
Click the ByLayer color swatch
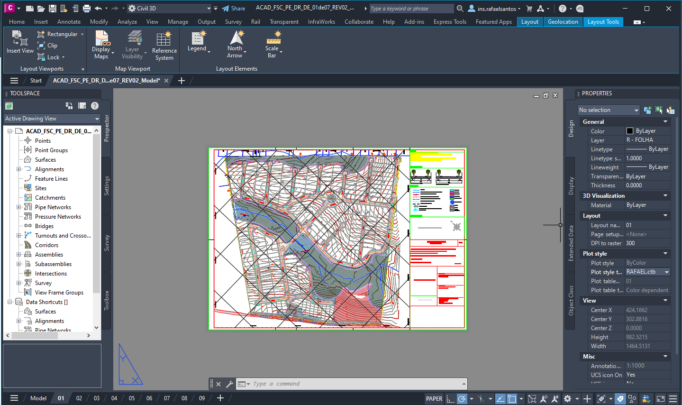coord(630,131)
